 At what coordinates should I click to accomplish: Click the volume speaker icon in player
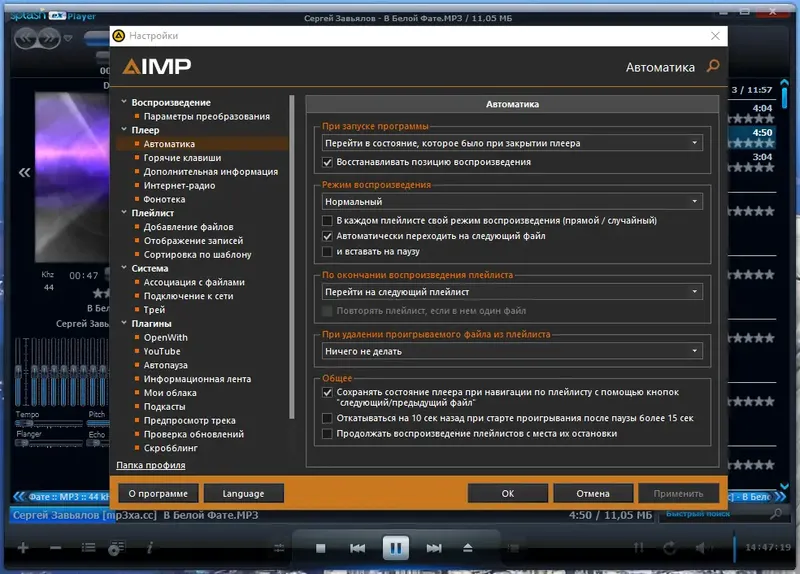click(702, 548)
